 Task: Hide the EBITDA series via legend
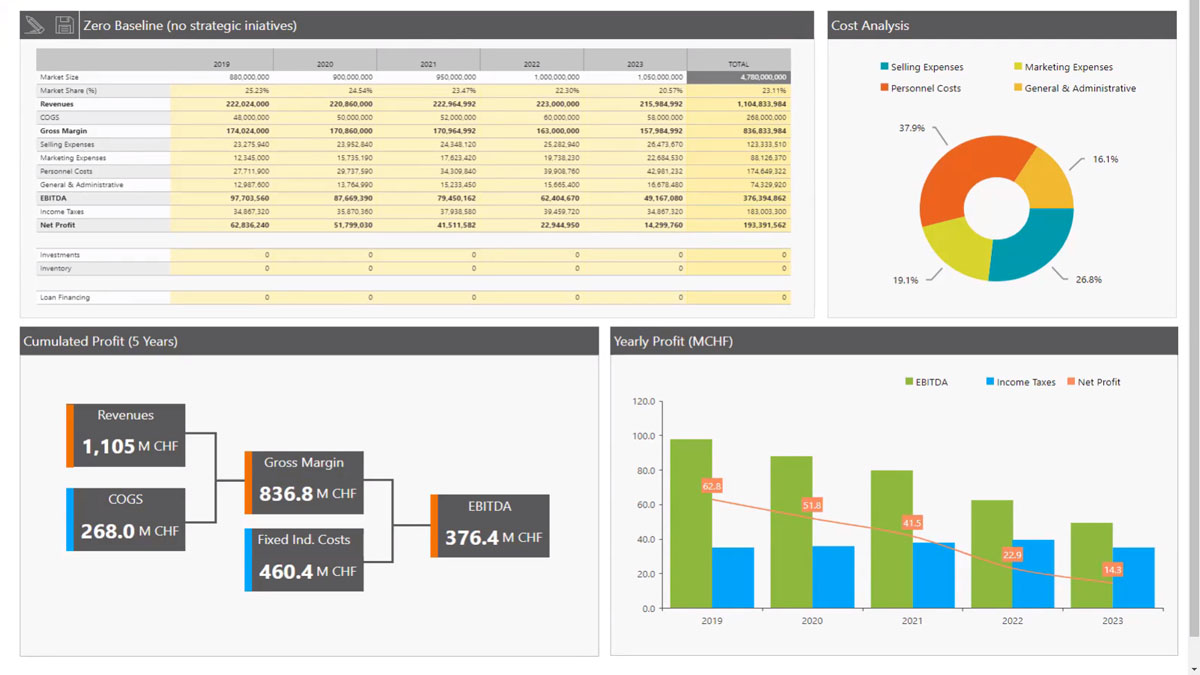coord(926,382)
